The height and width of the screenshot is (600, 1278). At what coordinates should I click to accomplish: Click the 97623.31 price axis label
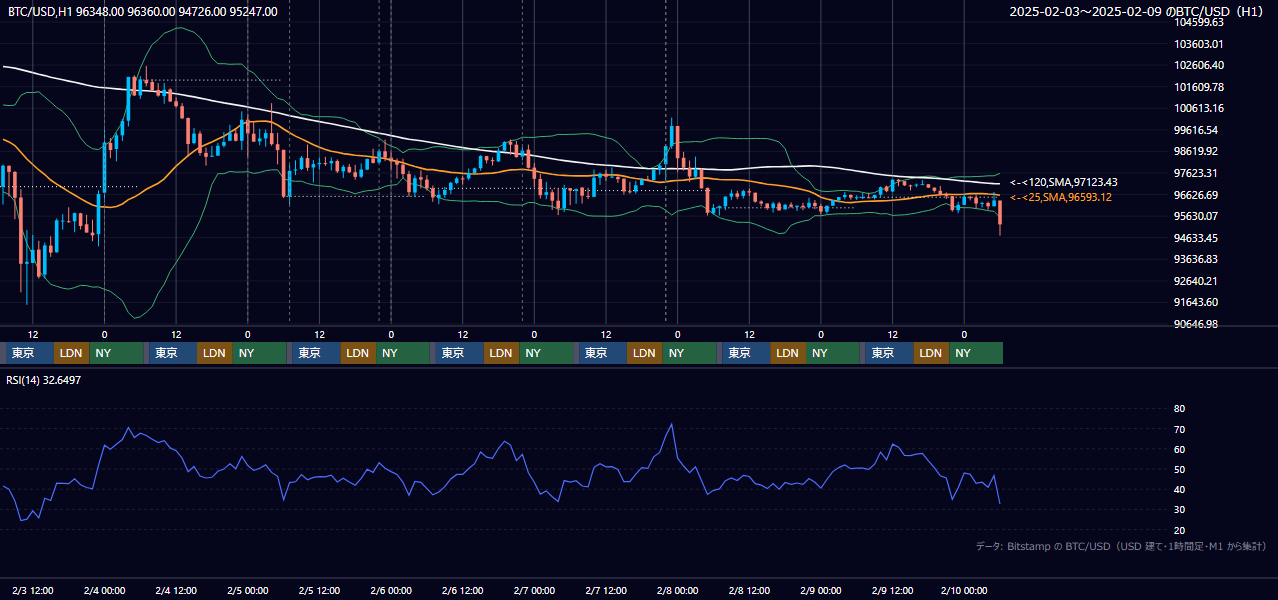tap(1196, 173)
